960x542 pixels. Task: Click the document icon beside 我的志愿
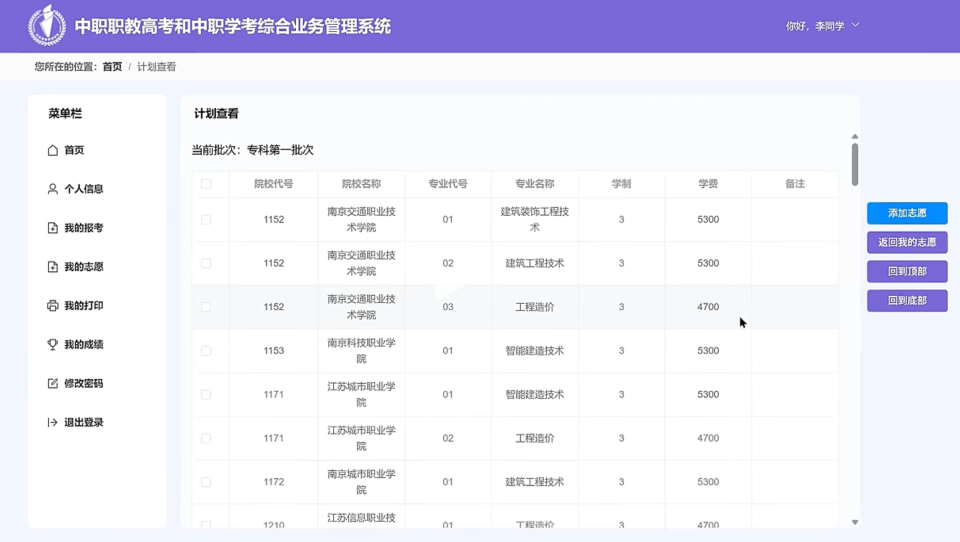(x=53, y=266)
